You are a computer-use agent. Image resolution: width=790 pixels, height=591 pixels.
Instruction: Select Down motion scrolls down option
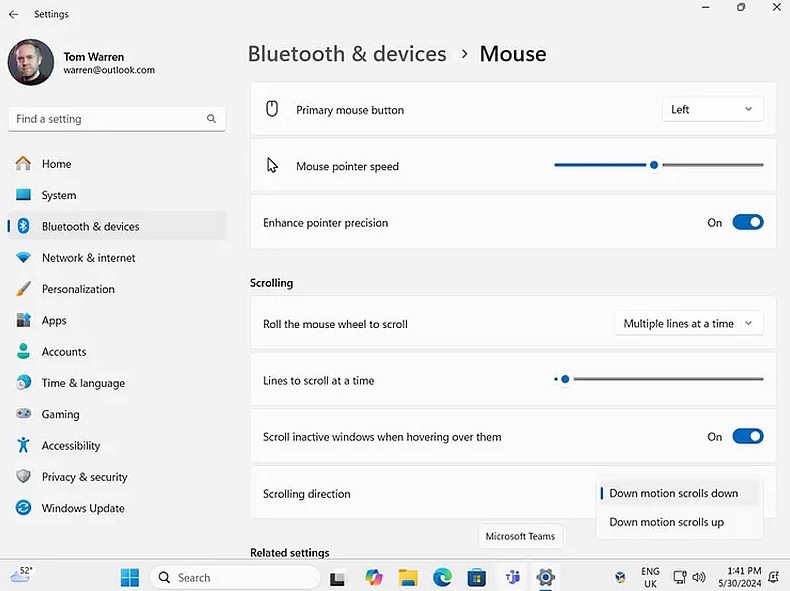(679, 493)
